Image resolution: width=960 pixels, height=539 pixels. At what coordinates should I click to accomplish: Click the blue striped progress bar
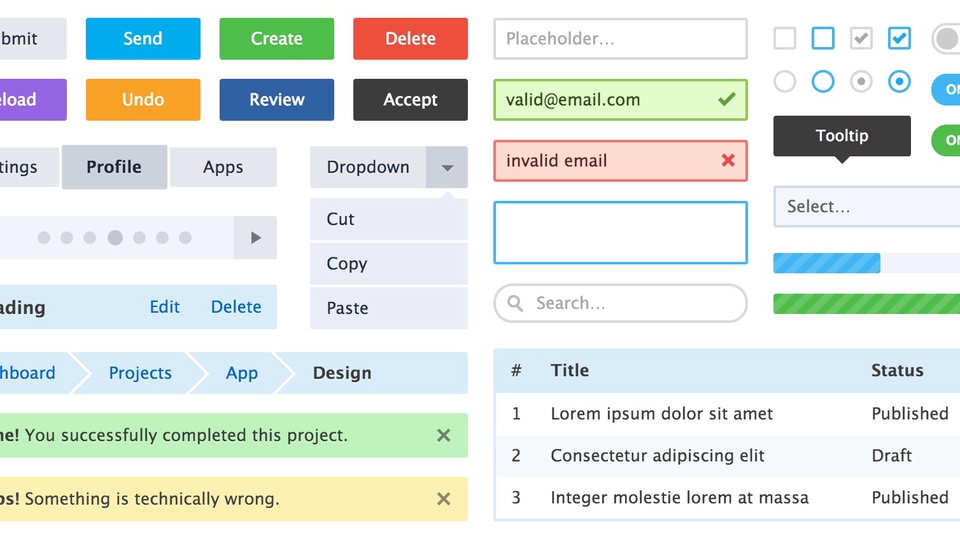(827, 263)
